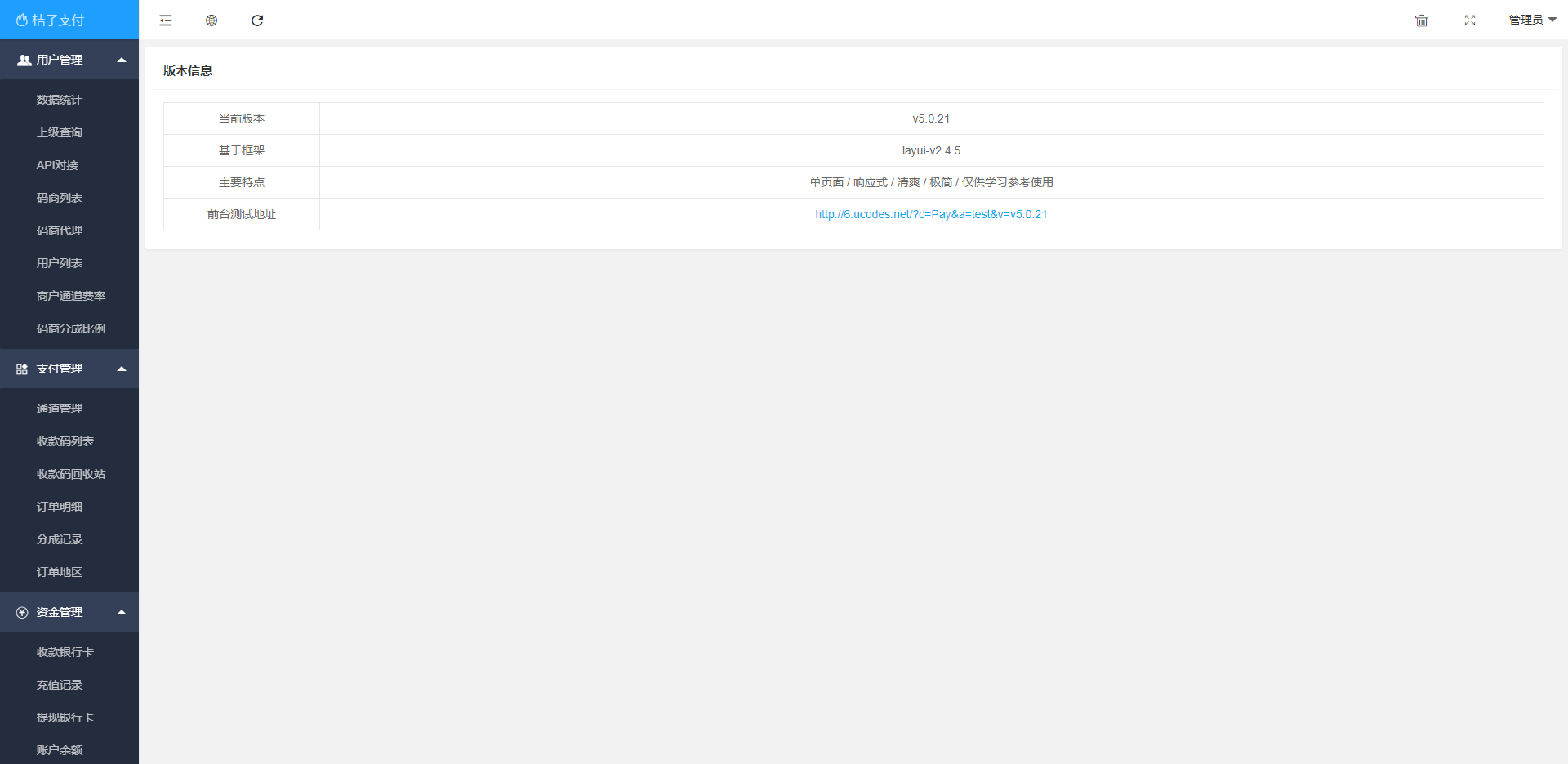Click the refresh icon in the toolbar
The width and height of the screenshot is (1568, 764).
tap(257, 20)
